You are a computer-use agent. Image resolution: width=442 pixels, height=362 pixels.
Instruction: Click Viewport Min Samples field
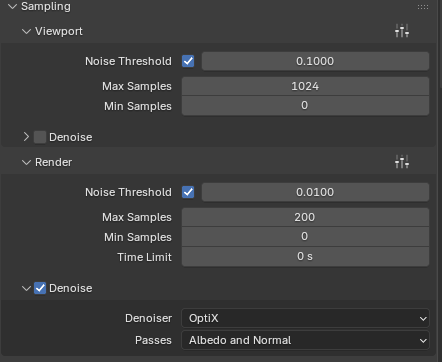point(305,106)
